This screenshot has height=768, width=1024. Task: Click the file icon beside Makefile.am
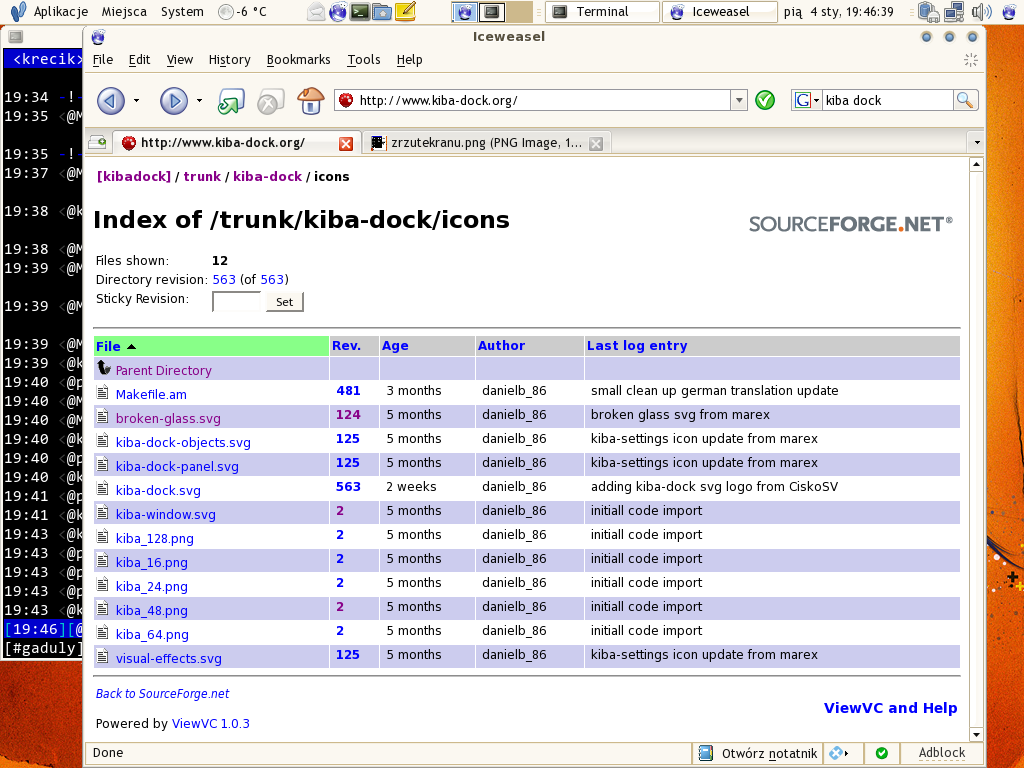(103, 392)
